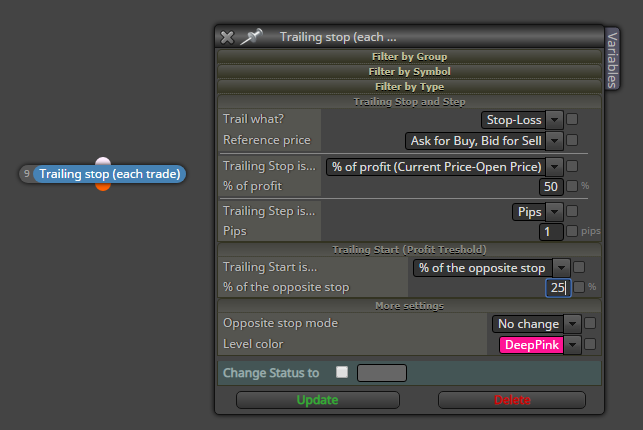Image resolution: width=643 pixels, height=430 pixels.
Task: Open the Reference price dropdown
Action: [484, 141]
